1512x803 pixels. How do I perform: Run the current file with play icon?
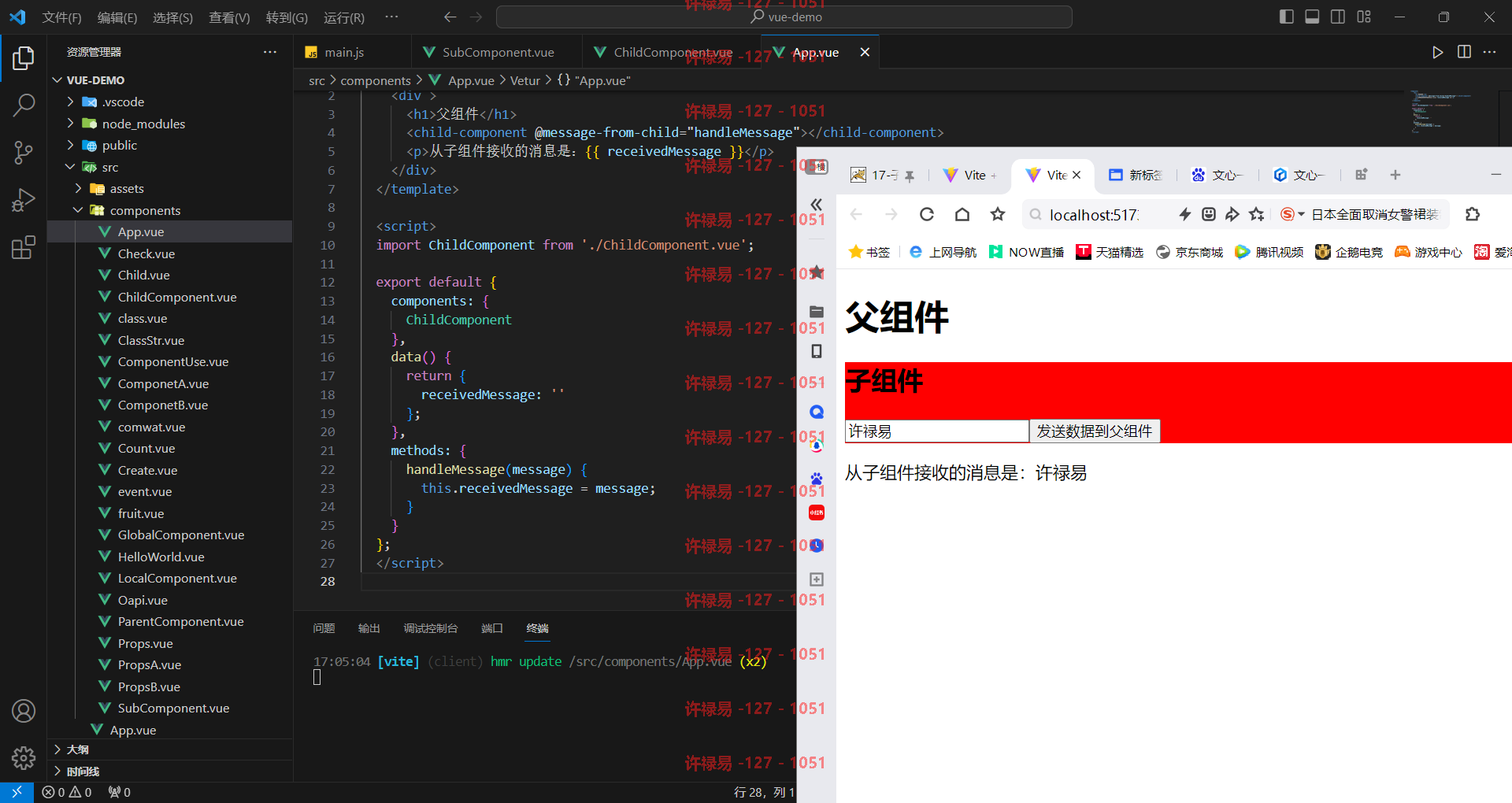[x=1437, y=52]
